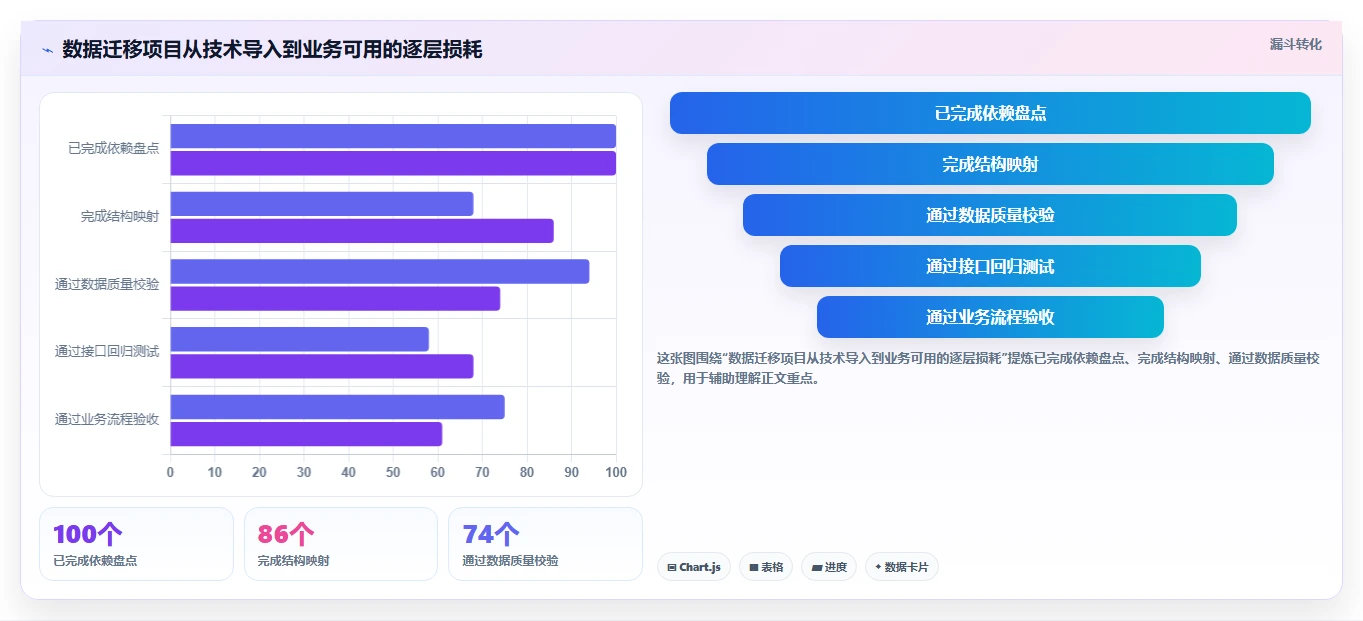
Task: Click the lightning icon beside the title
Action: [47, 50]
